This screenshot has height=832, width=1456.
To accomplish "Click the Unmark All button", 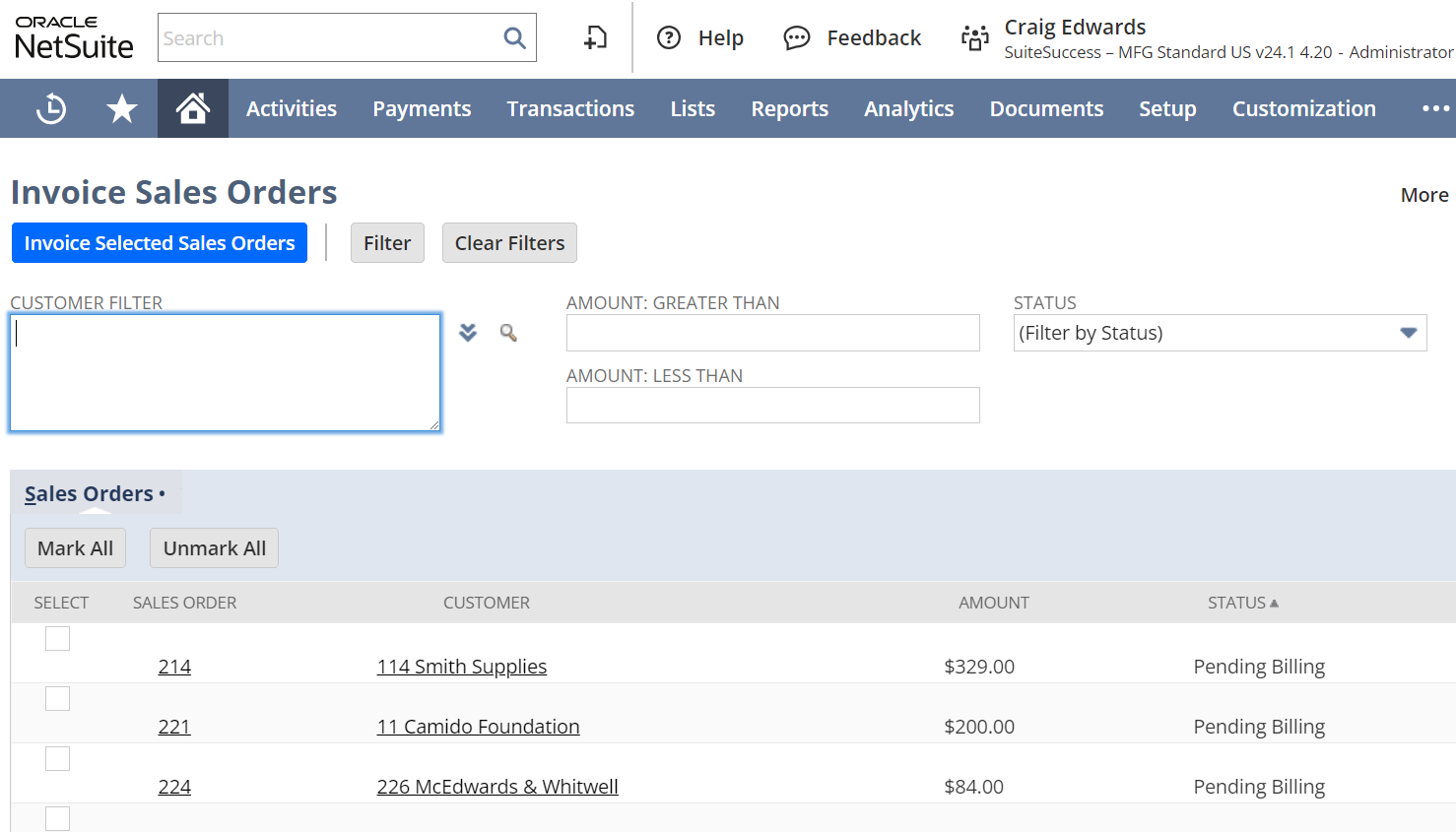I will pos(215,548).
